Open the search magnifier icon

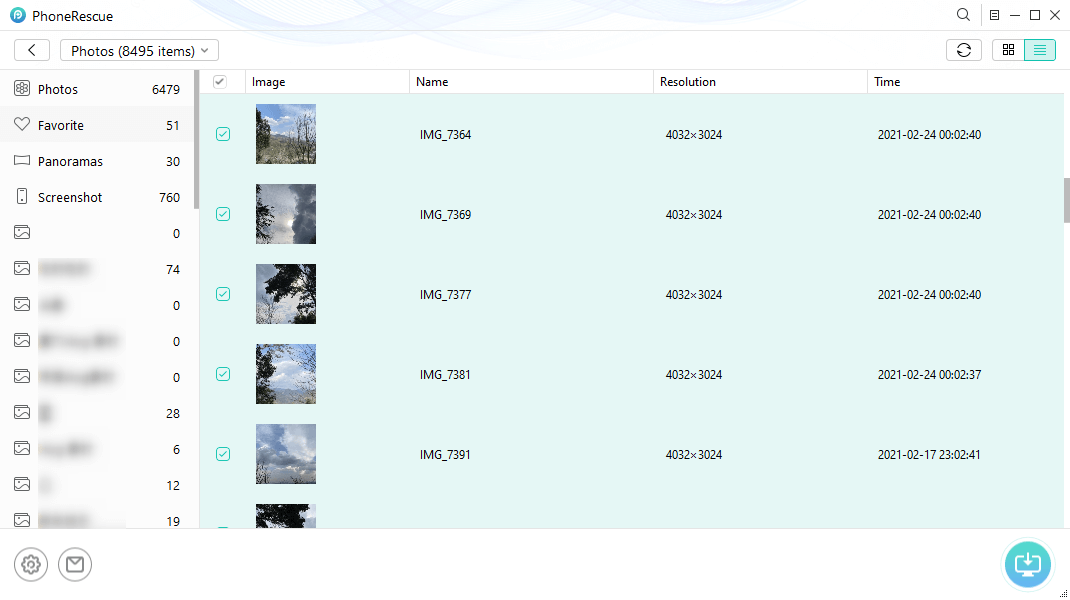[963, 15]
